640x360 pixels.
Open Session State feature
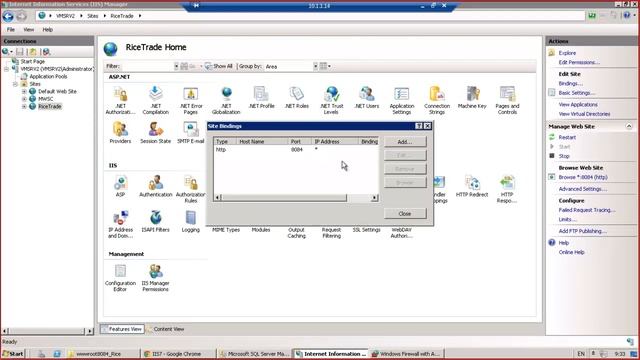pyautogui.click(x=156, y=133)
